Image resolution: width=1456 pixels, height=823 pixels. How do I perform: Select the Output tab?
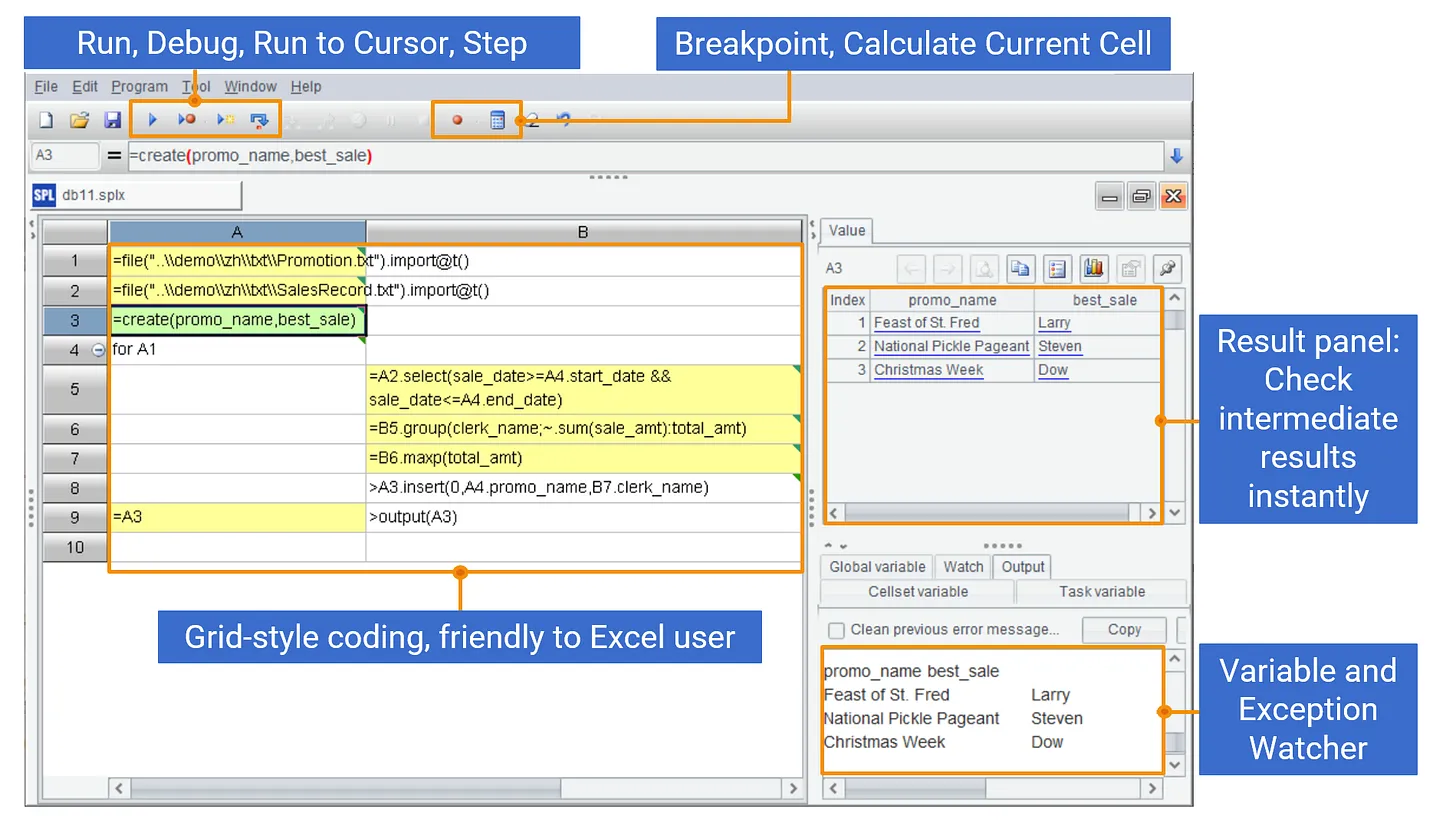pyautogui.click(x=1022, y=566)
